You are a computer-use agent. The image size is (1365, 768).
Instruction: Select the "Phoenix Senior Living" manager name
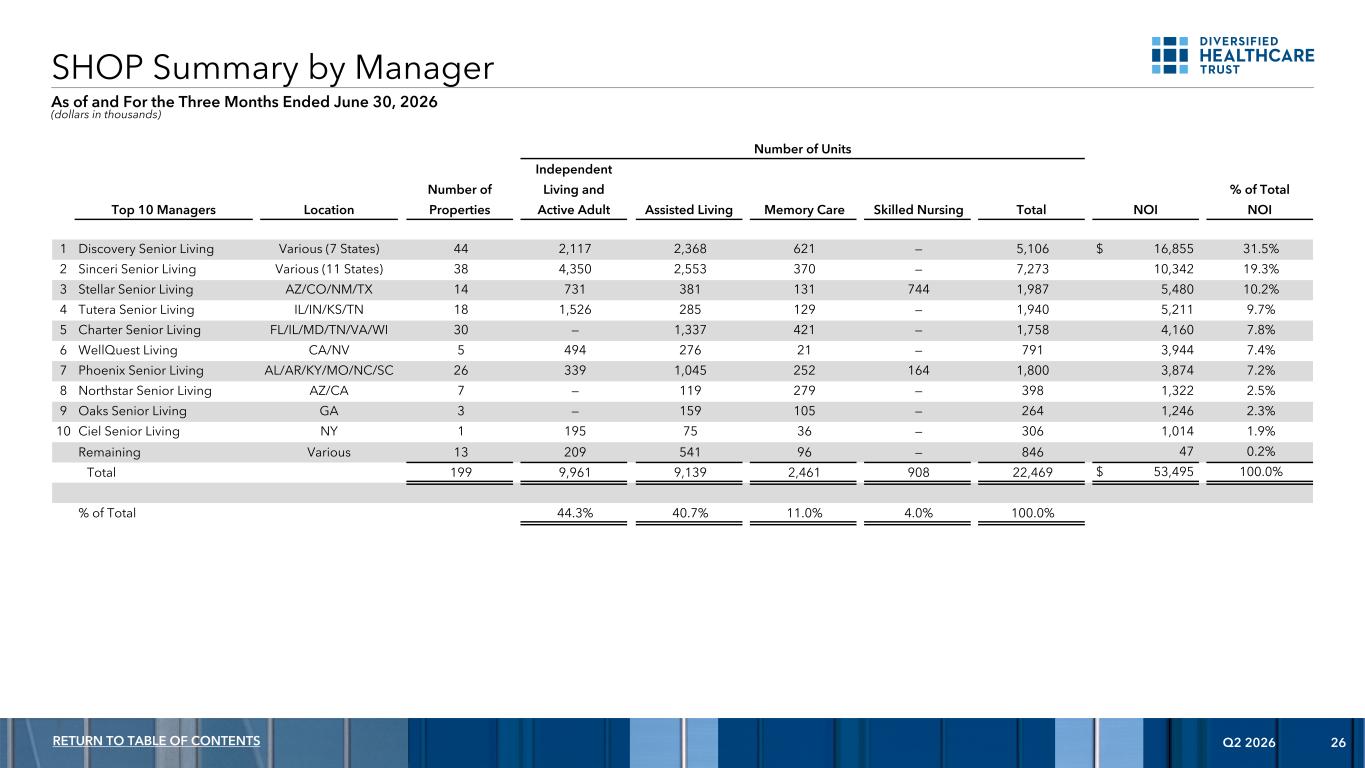(x=140, y=370)
